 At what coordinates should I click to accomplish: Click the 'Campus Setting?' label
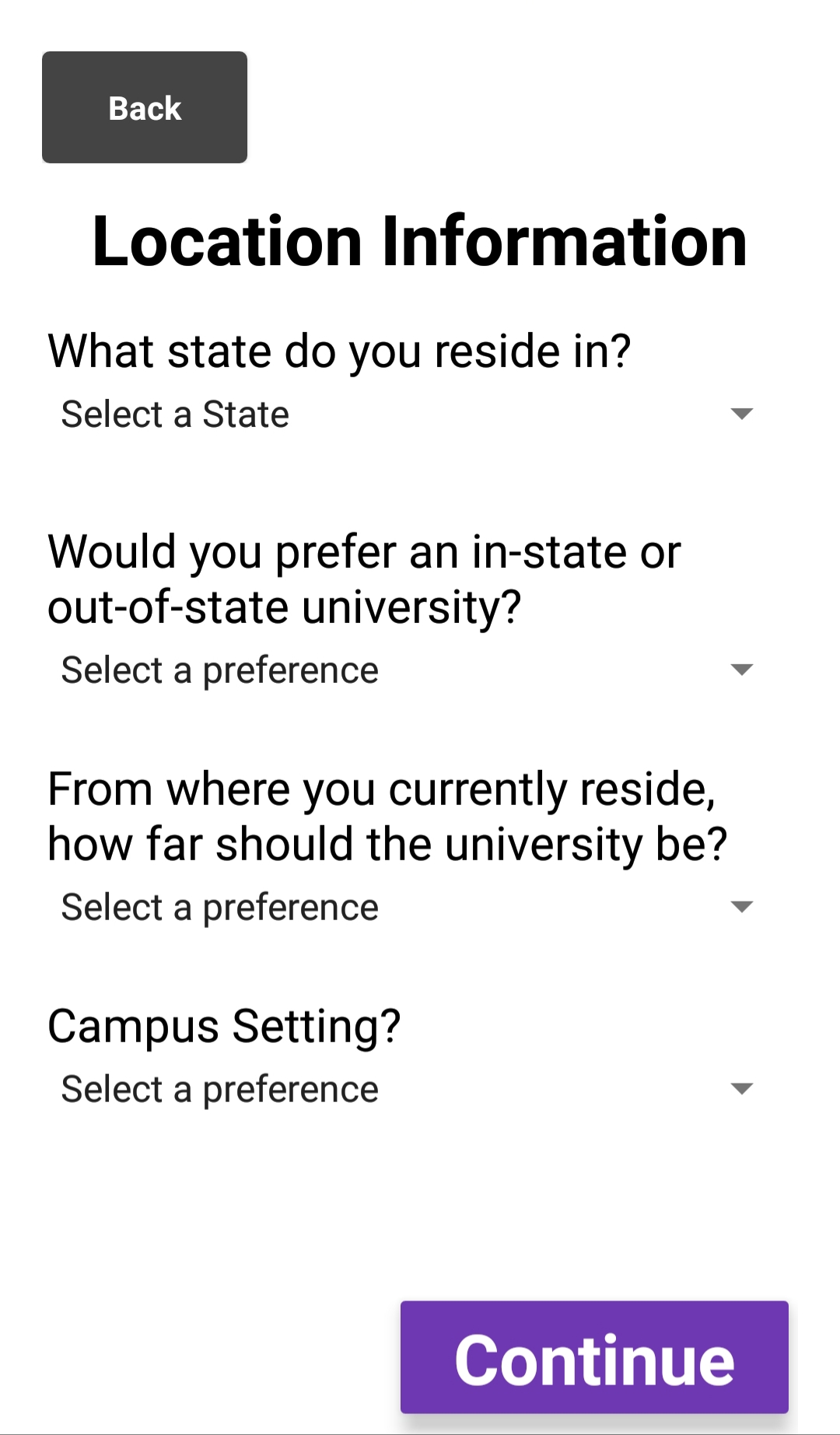coord(224,1027)
